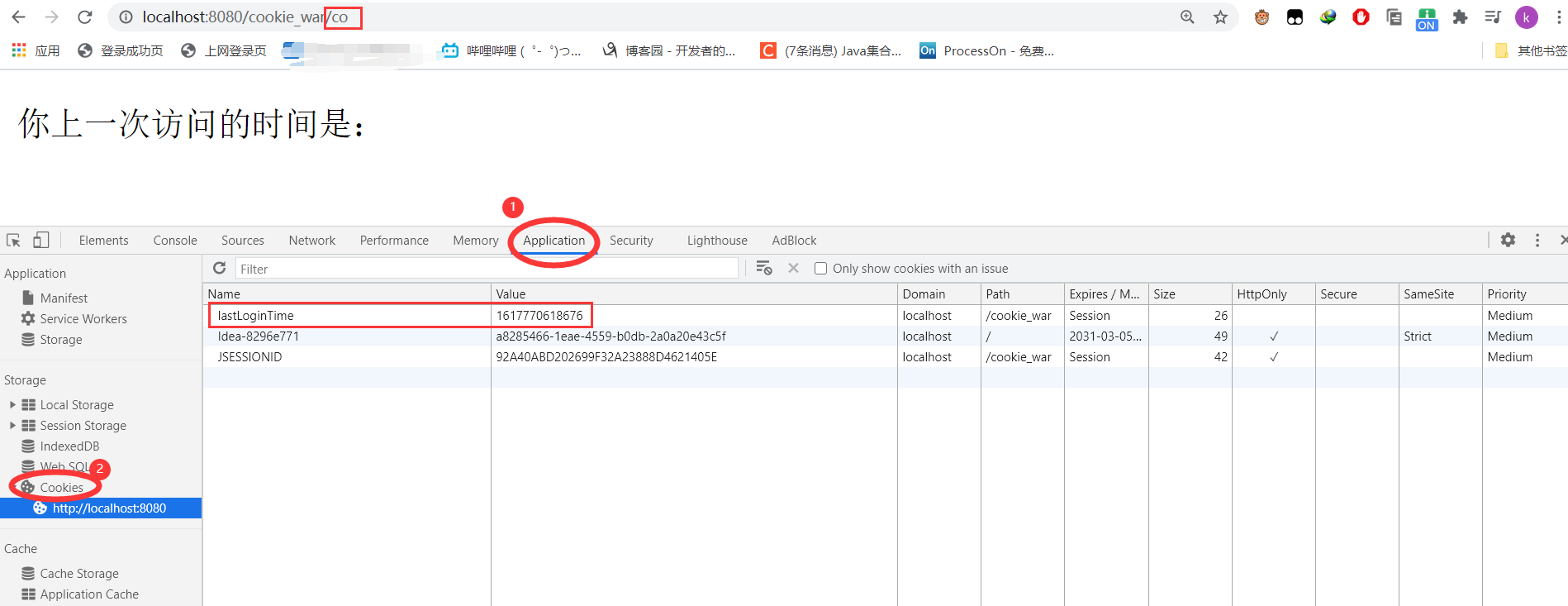The height and width of the screenshot is (606, 1568).
Task: Open the AdBlock DevTools tab
Action: click(x=794, y=241)
